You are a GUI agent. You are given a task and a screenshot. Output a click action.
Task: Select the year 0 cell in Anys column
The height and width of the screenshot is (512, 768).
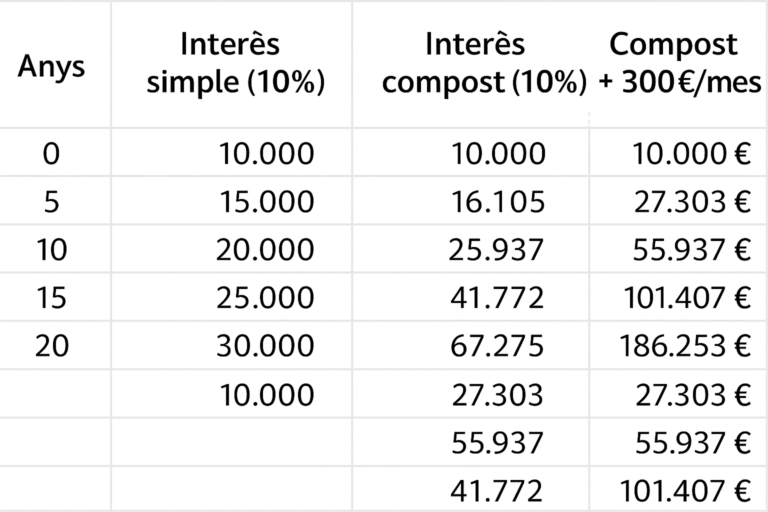pos(51,154)
